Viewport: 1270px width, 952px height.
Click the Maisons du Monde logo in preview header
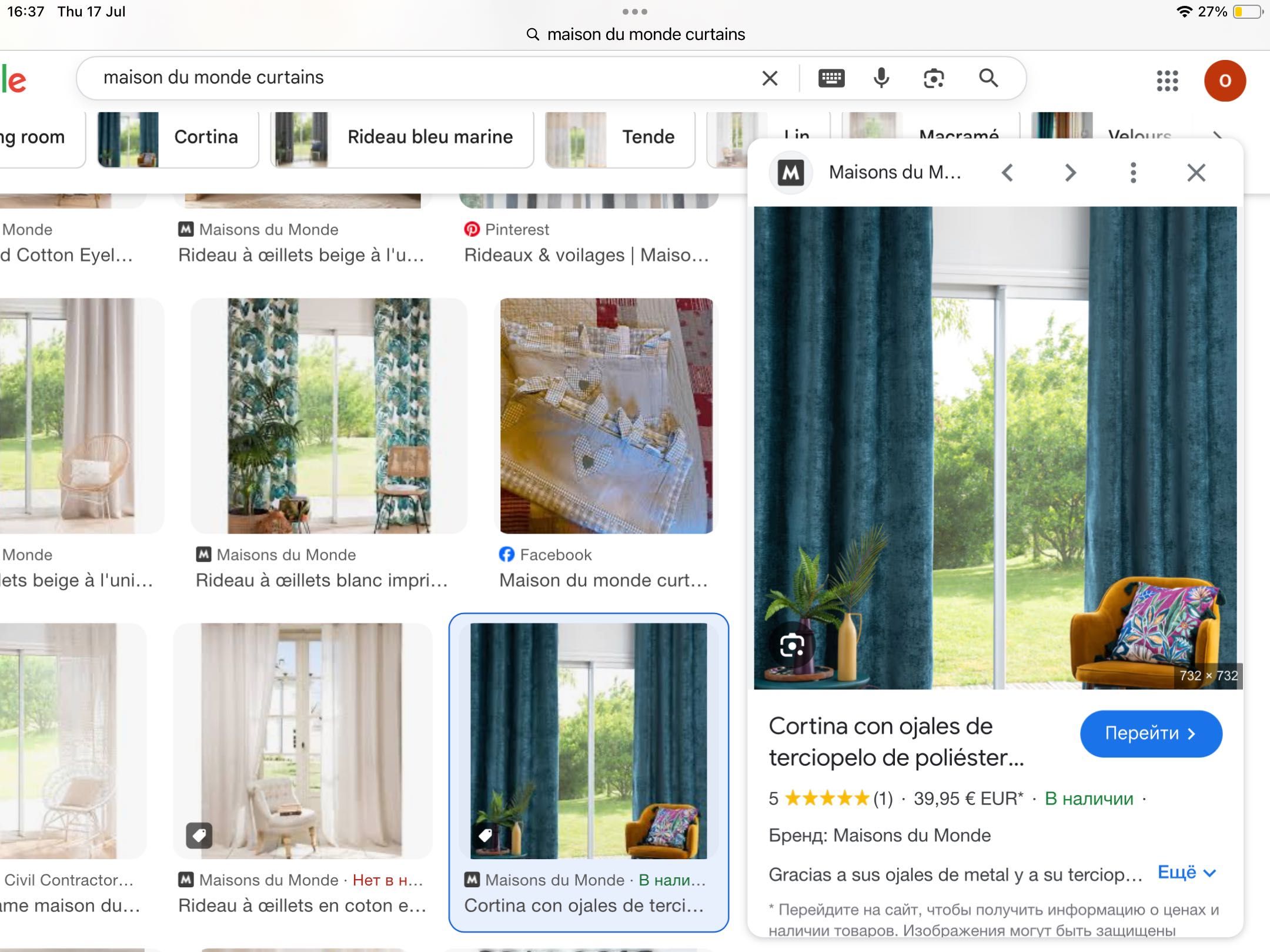coord(791,173)
